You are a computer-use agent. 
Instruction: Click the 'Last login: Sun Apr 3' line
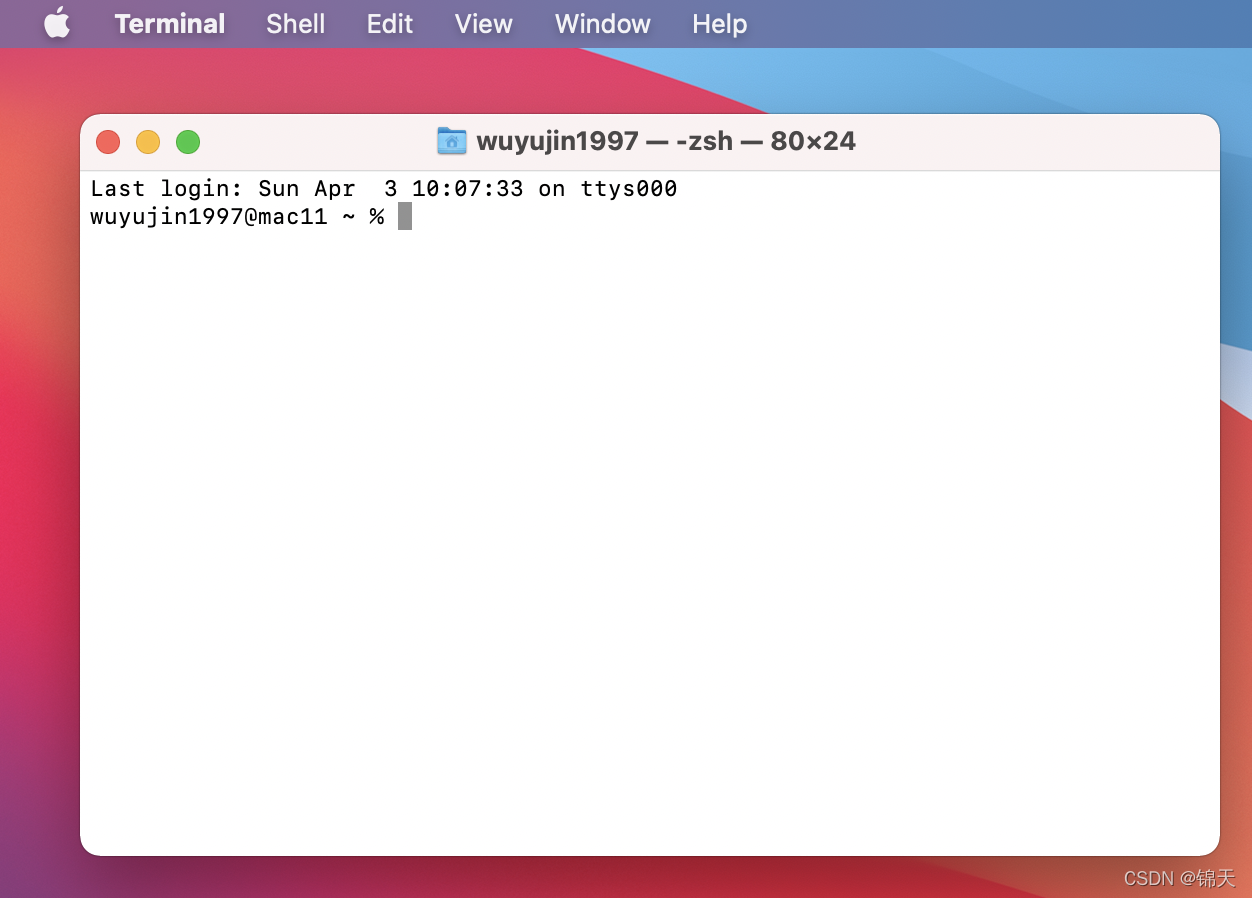tap(384, 189)
